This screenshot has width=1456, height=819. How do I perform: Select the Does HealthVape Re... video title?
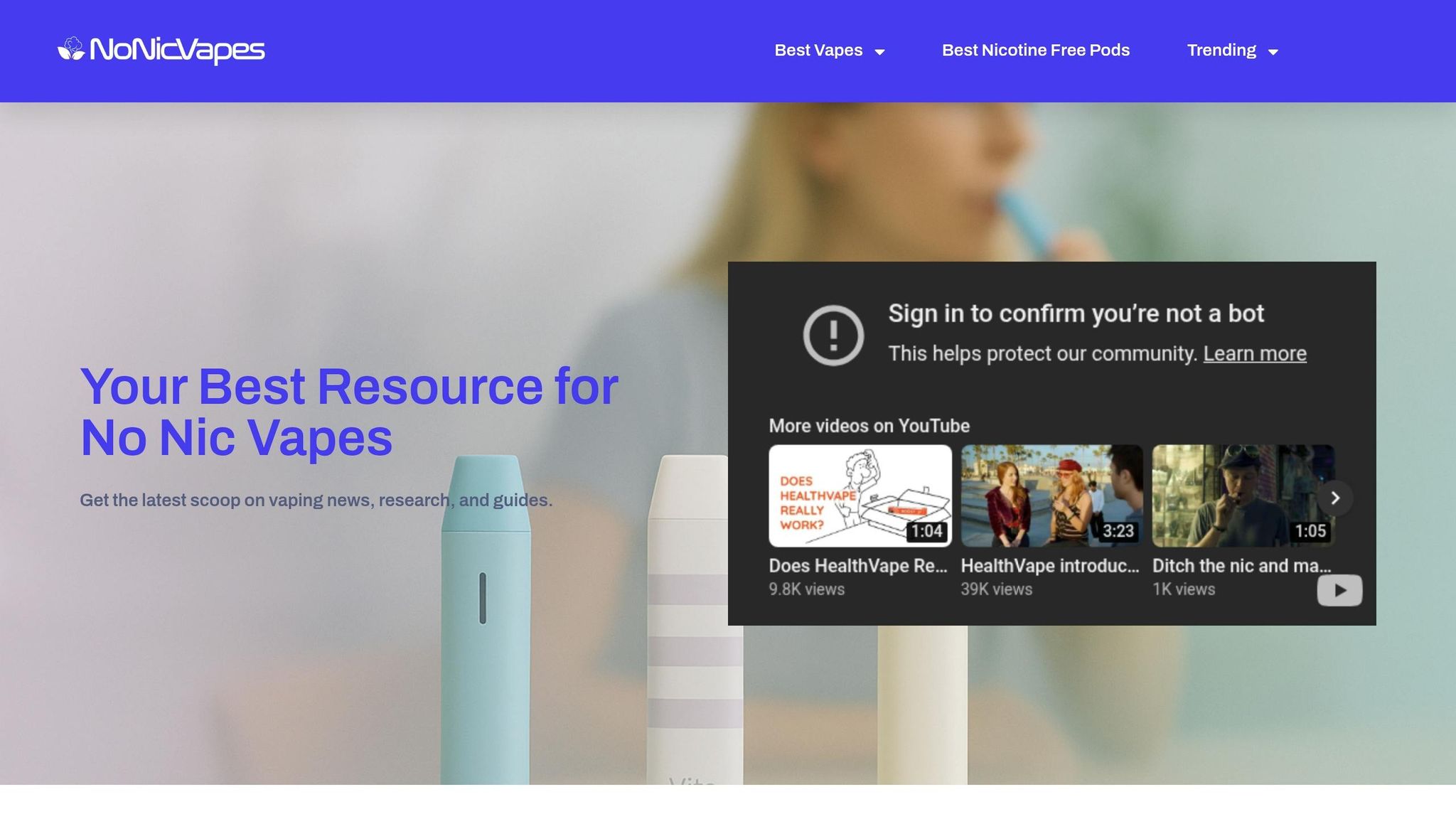click(858, 566)
